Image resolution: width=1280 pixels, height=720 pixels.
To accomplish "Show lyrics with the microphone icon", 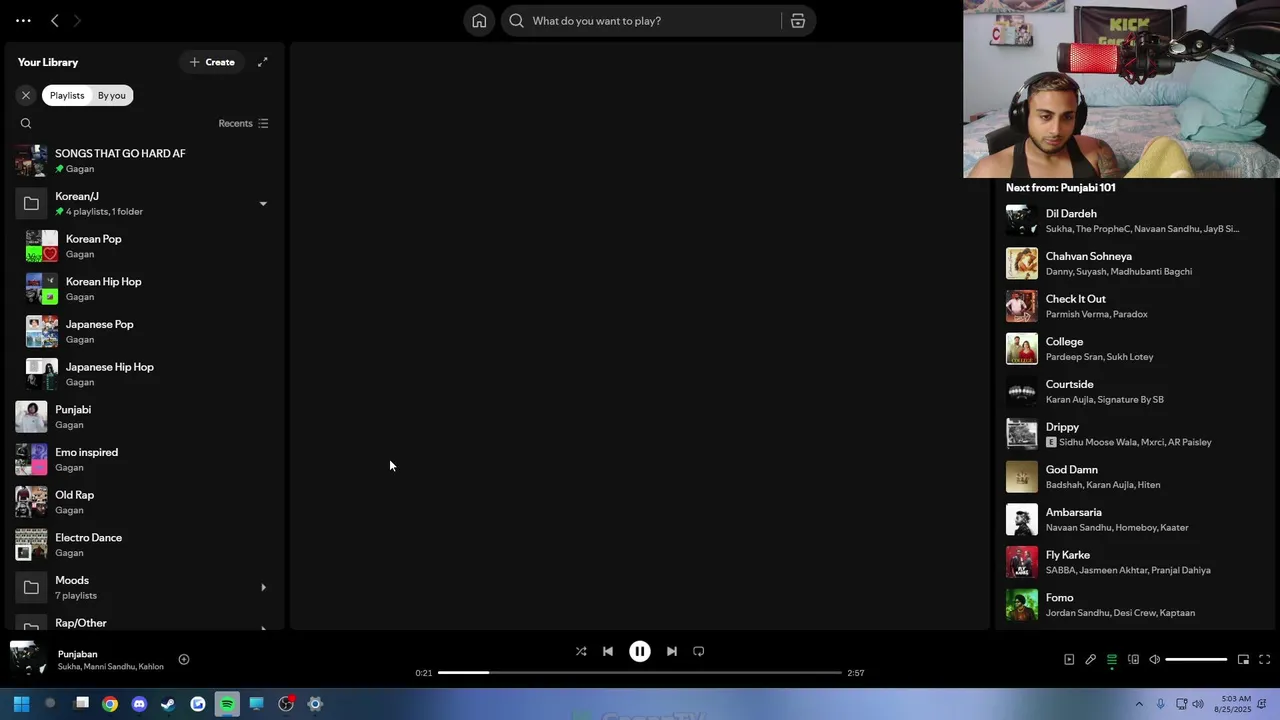I will (1091, 659).
